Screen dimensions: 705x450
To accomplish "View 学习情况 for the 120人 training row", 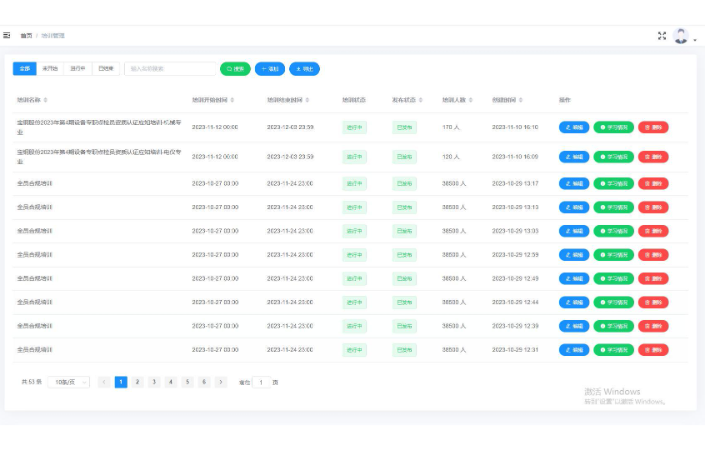I will point(613,157).
